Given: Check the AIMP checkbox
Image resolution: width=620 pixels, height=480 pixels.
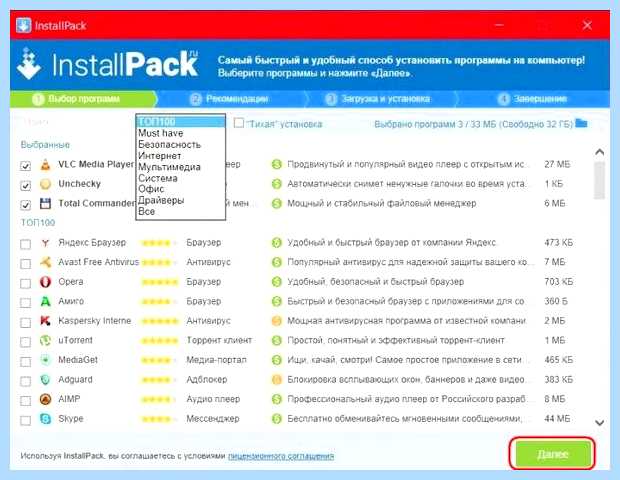Looking at the screenshot, I should [25, 401].
